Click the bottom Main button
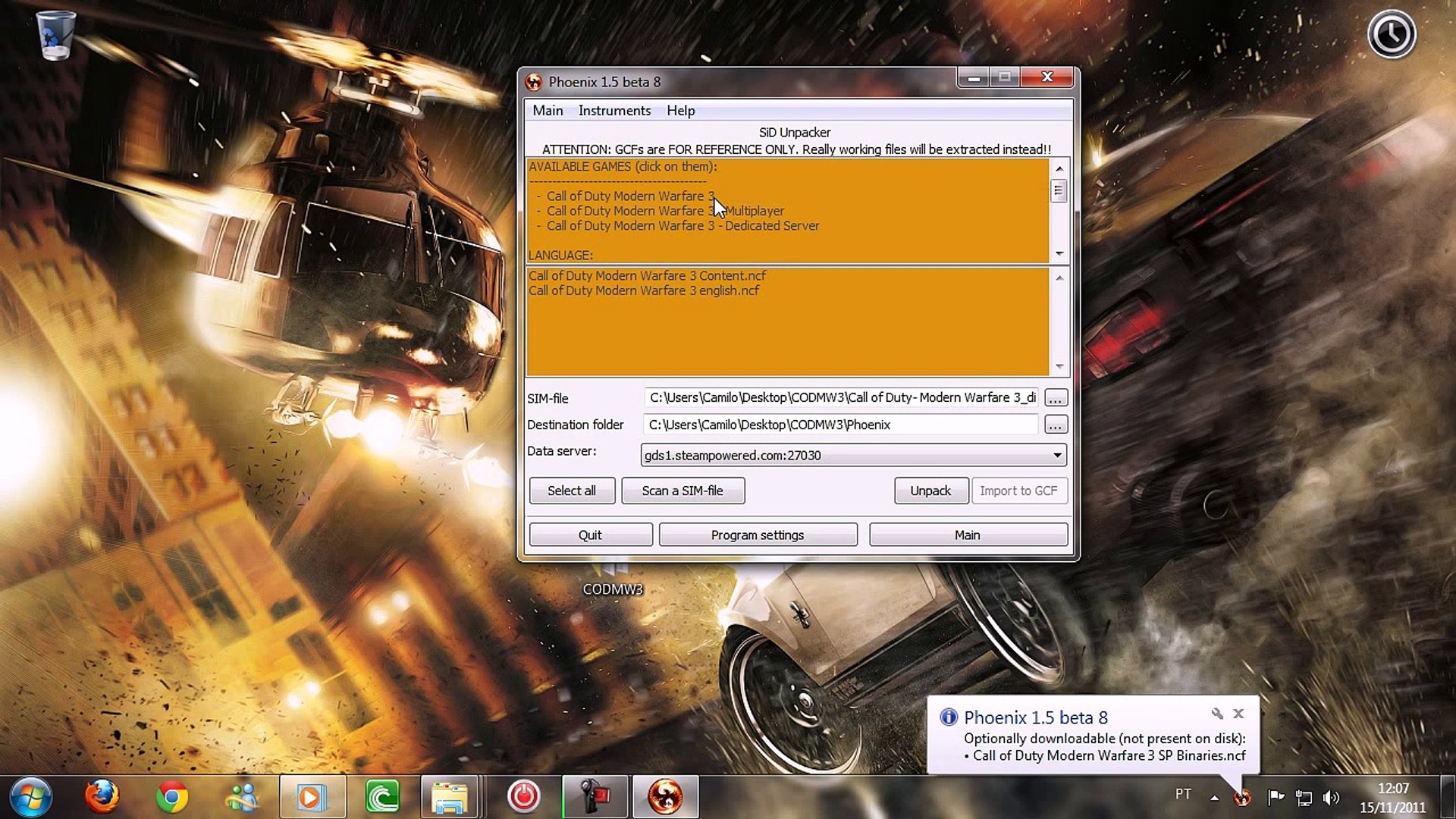The height and width of the screenshot is (819, 1456). [967, 535]
